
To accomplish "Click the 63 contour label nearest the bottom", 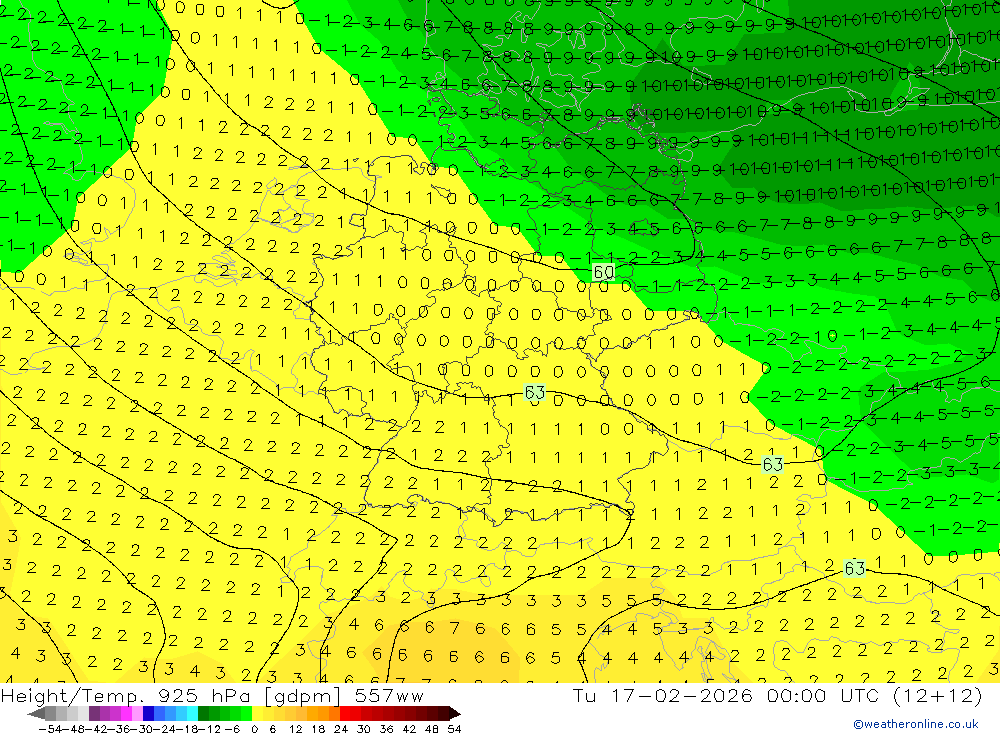I will pyautogui.click(x=854, y=568).
